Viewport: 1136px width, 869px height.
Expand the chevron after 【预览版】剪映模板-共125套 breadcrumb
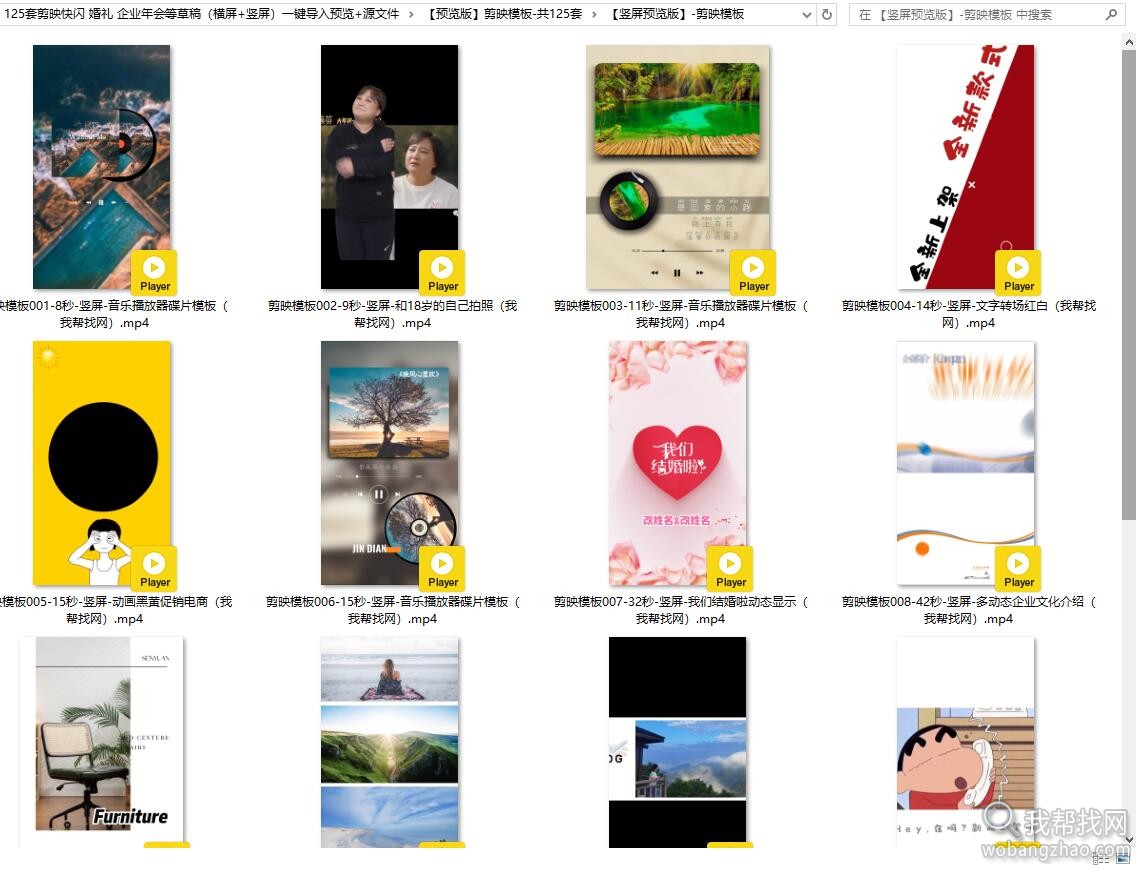[x=594, y=14]
